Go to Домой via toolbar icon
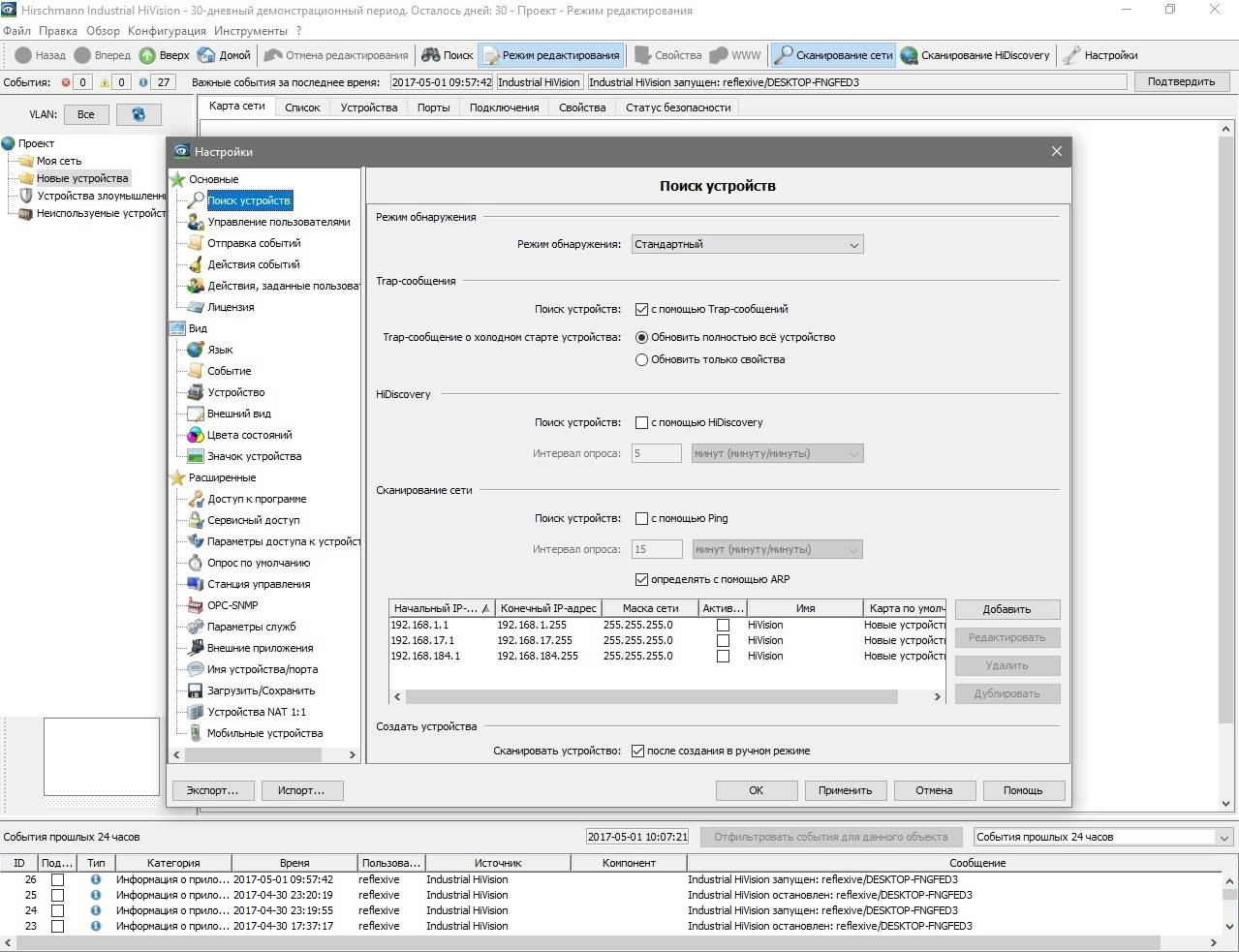This screenshot has height=952, width=1239. pos(206,55)
